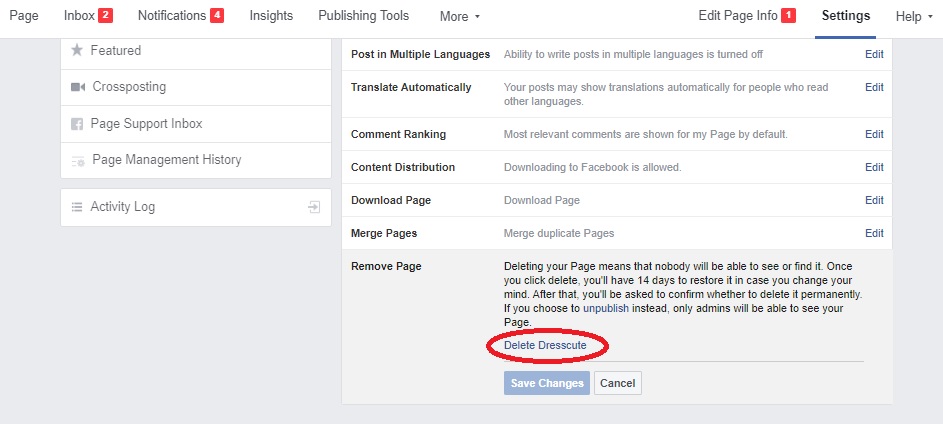Image resolution: width=943 pixels, height=424 pixels.
Task: Go to the Page tab
Action: [x=24, y=16]
